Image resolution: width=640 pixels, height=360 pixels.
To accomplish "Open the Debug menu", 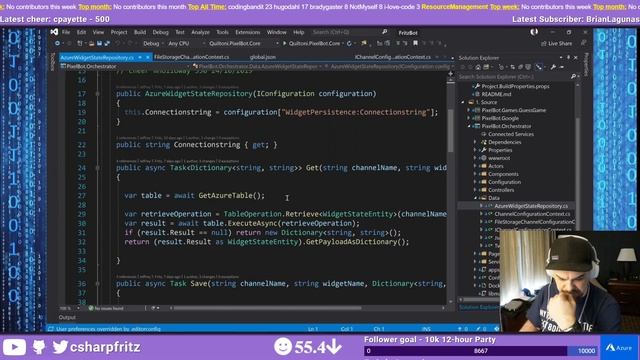I will 160,32.
